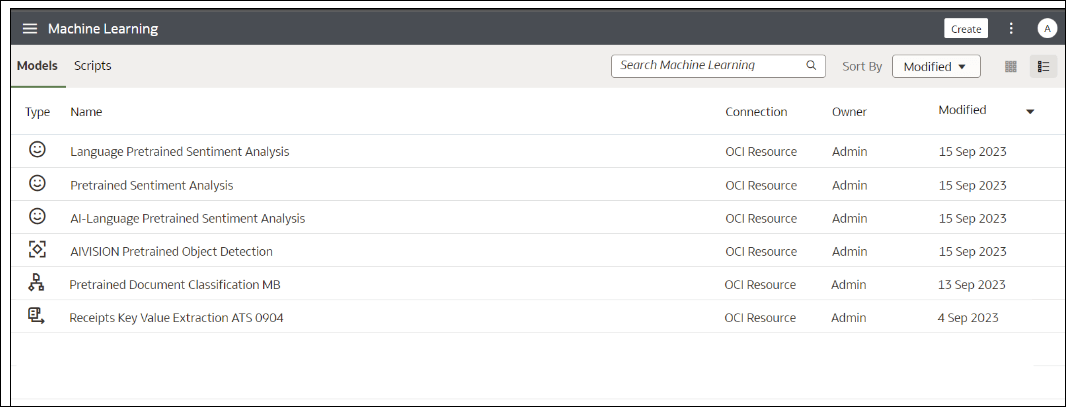The width and height of the screenshot is (1066, 407).
Task: Toggle sort arrow on Modified column
Action: click(1030, 111)
